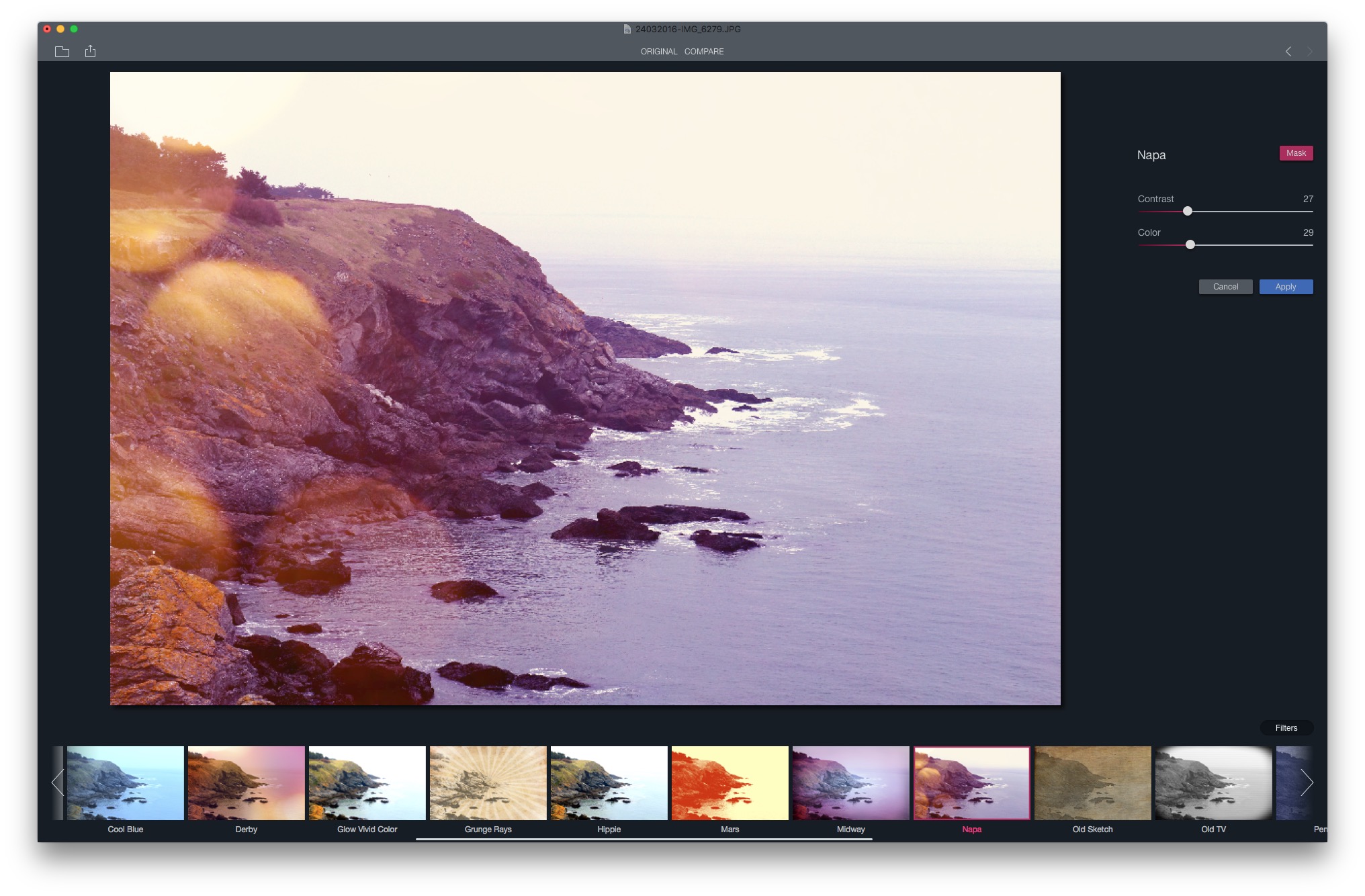Switch to the COMPARE view

[x=704, y=51]
